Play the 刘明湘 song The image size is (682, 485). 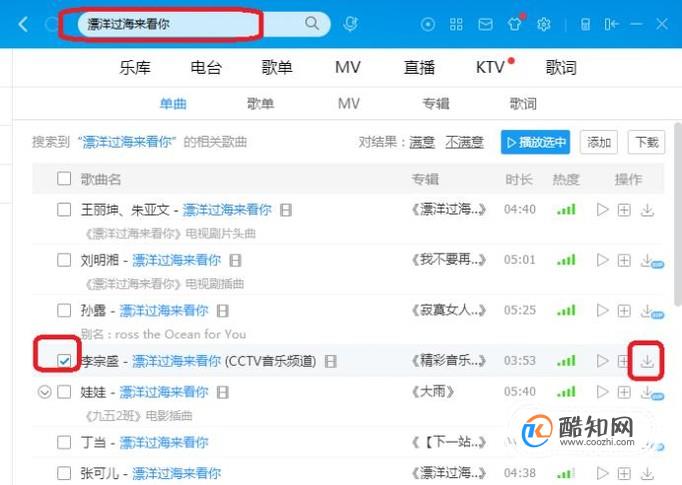coord(602,260)
